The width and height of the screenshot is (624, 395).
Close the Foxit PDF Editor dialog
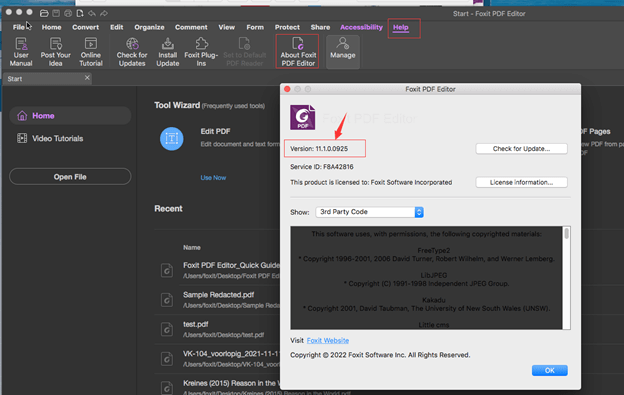coord(287,89)
